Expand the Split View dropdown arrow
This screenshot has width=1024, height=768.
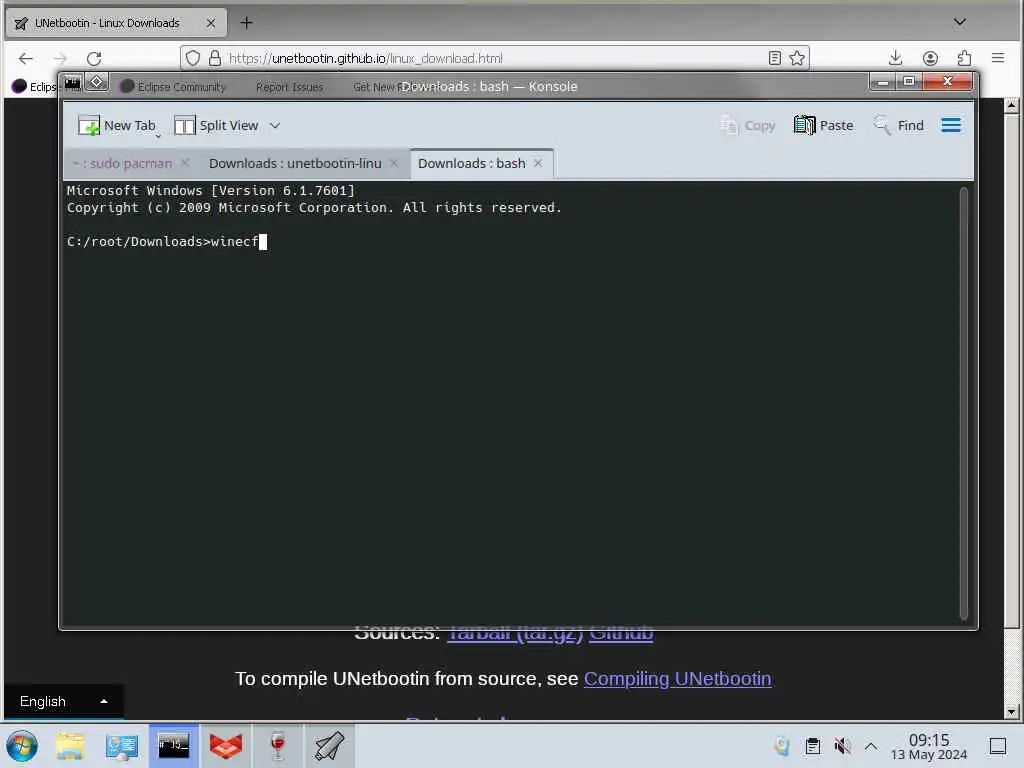click(x=275, y=125)
